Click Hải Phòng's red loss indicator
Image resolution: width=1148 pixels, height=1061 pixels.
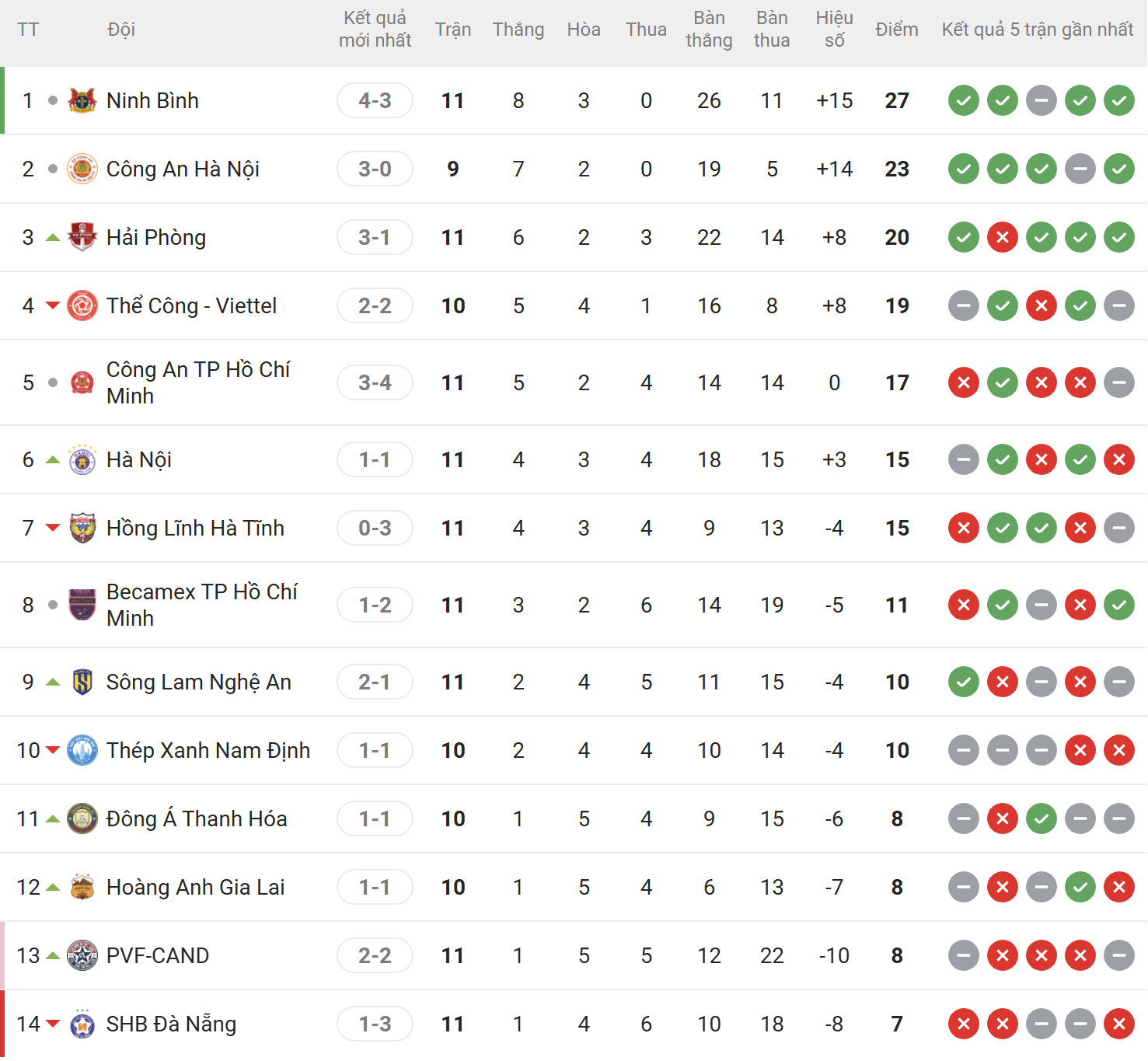point(1002,237)
